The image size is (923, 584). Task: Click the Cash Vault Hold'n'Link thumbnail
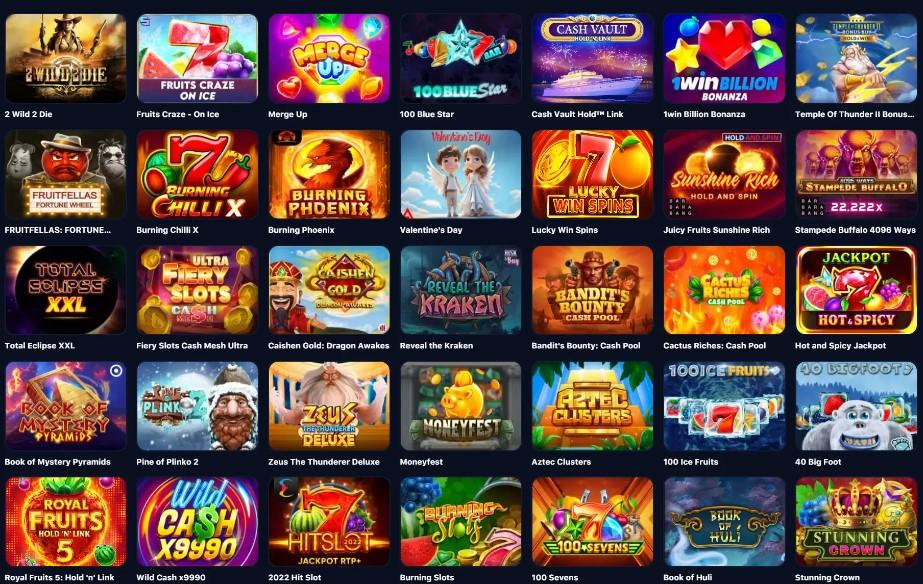tap(592, 58)
